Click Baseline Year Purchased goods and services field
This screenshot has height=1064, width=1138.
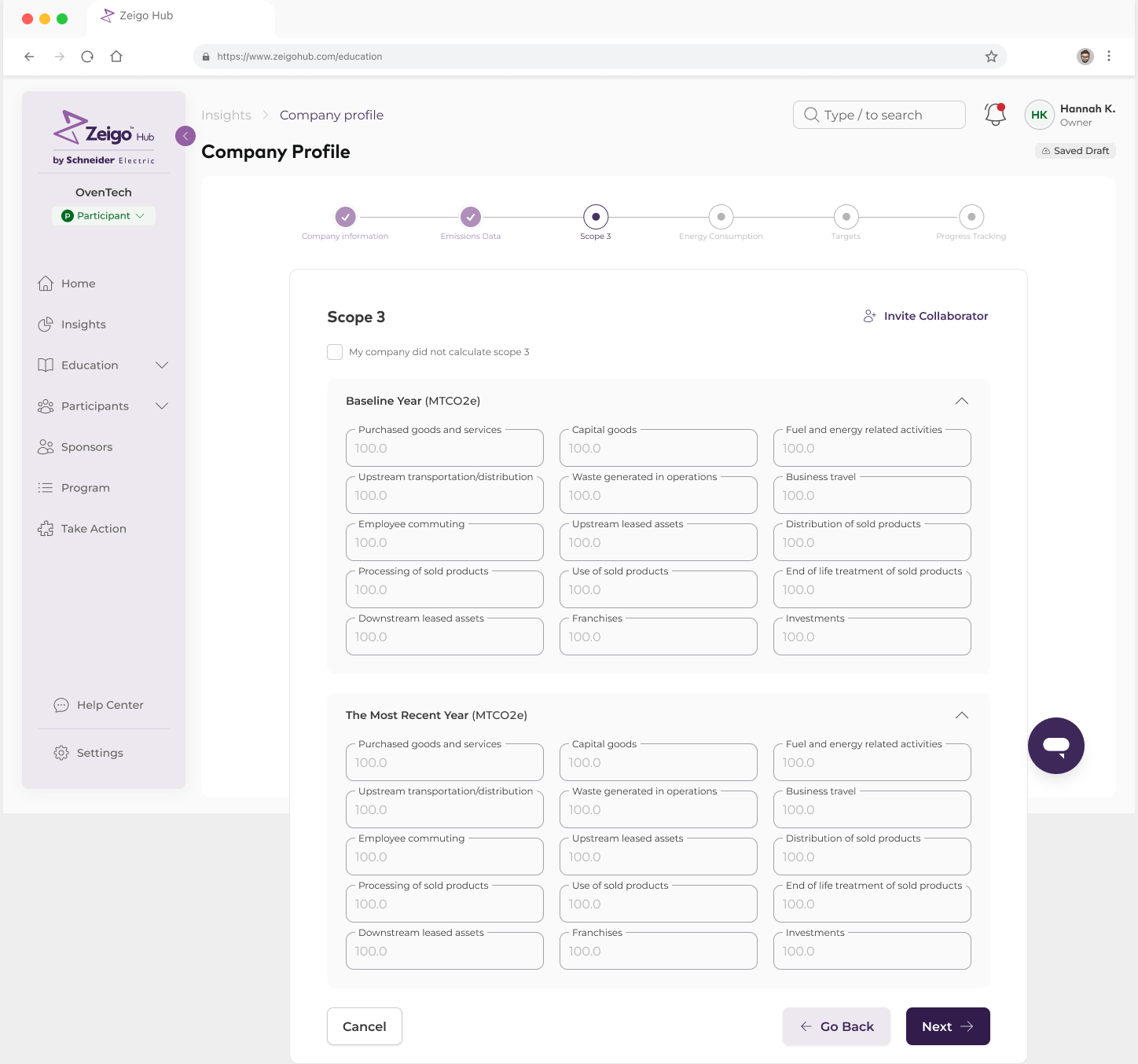(x=445, y=448)
